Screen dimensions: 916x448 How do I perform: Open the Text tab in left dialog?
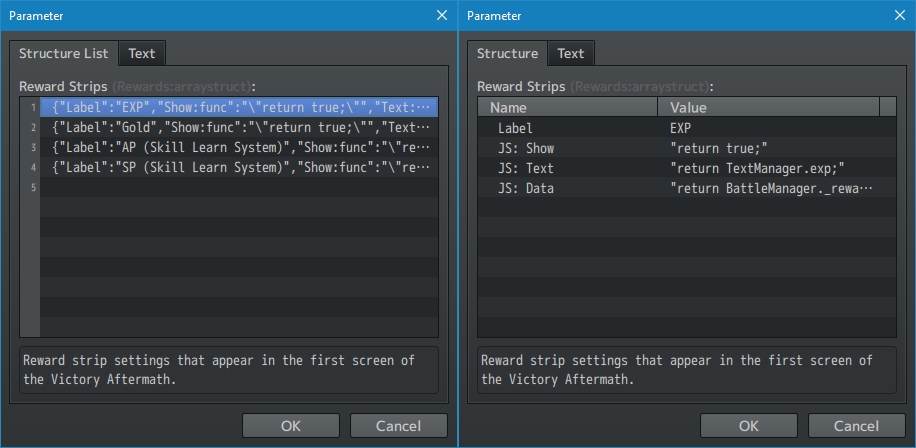click(x=141, y=53)
